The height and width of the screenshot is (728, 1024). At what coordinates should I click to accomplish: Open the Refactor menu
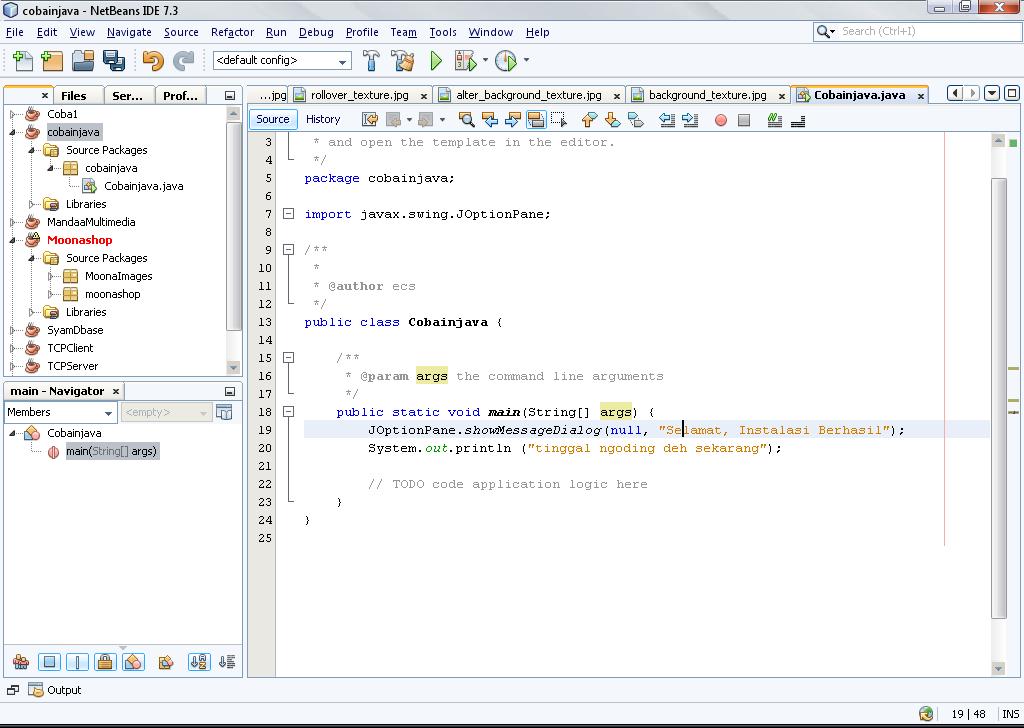coord(232,32)
